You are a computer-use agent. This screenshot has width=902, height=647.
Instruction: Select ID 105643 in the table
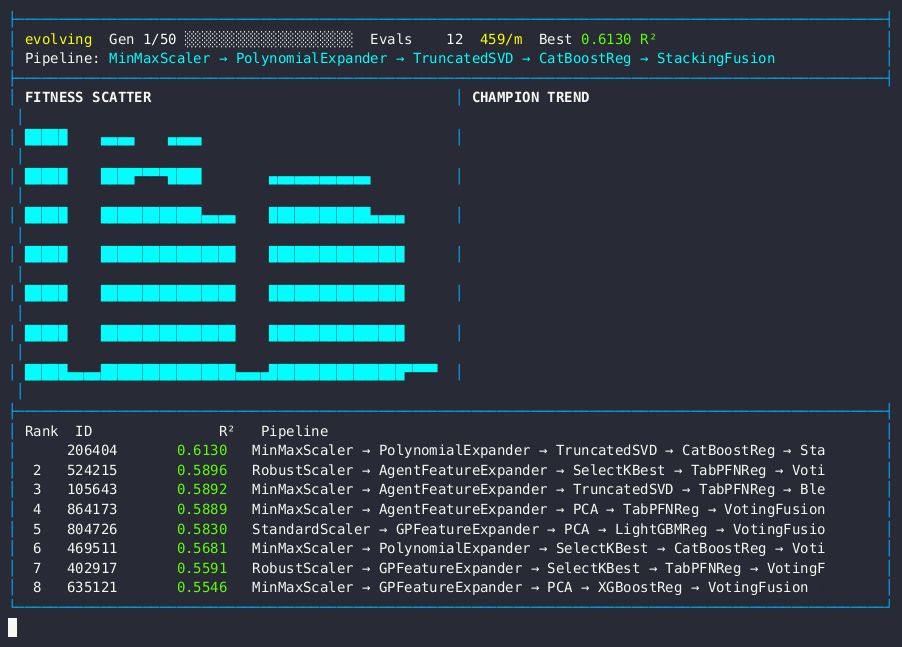tap(92, 489)
